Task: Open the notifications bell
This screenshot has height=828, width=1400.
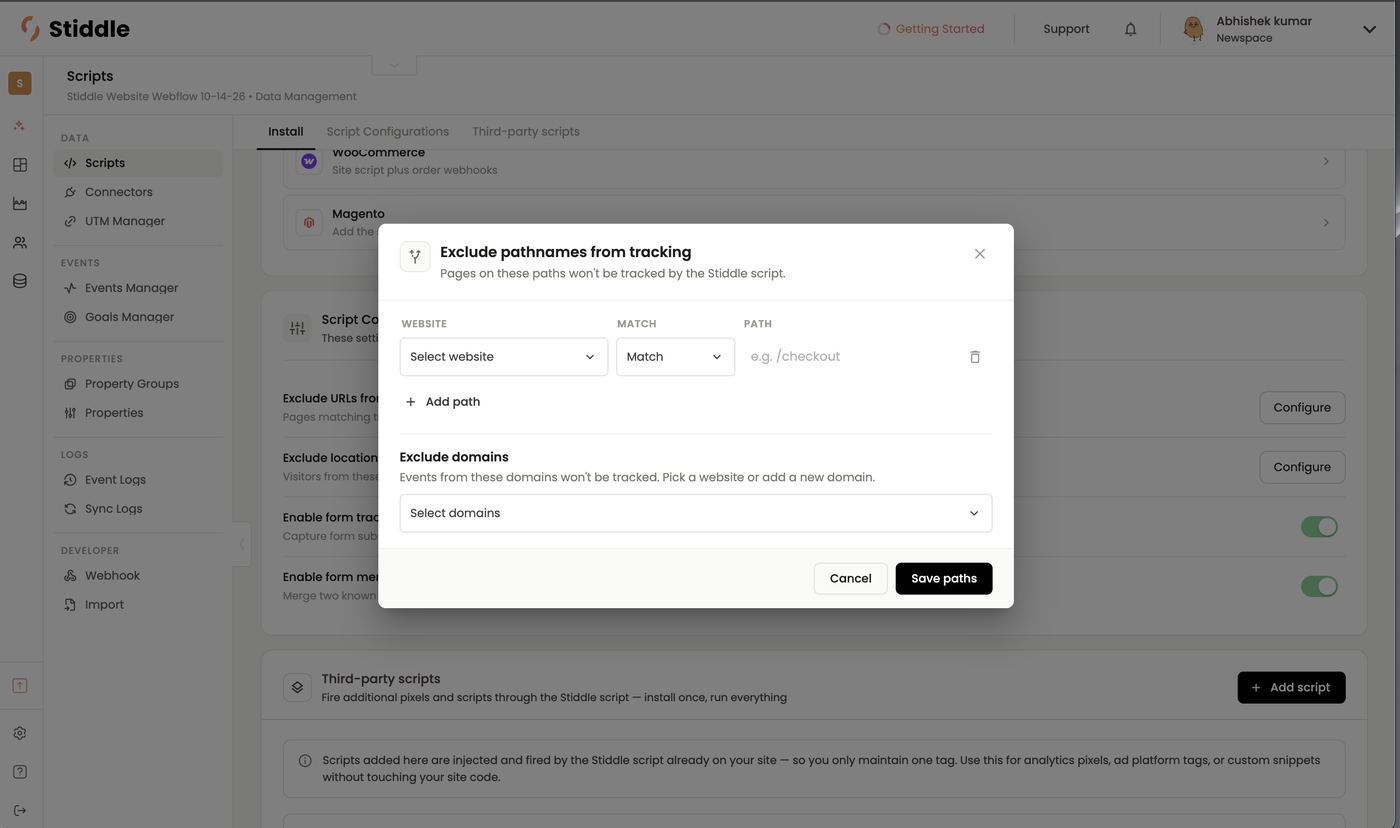Action: (x=1131, y=29)
